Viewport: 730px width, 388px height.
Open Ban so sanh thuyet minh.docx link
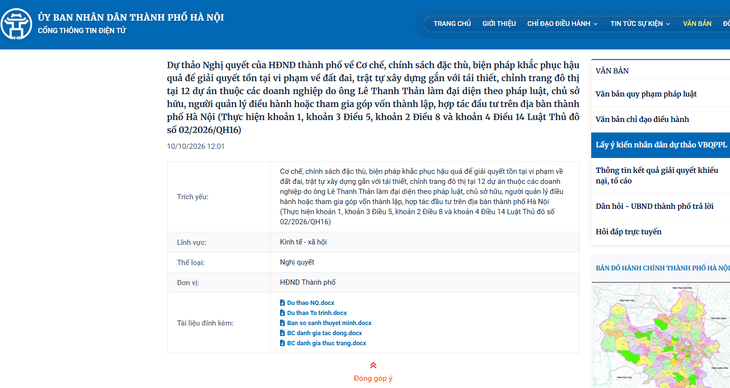coord(329,323)
